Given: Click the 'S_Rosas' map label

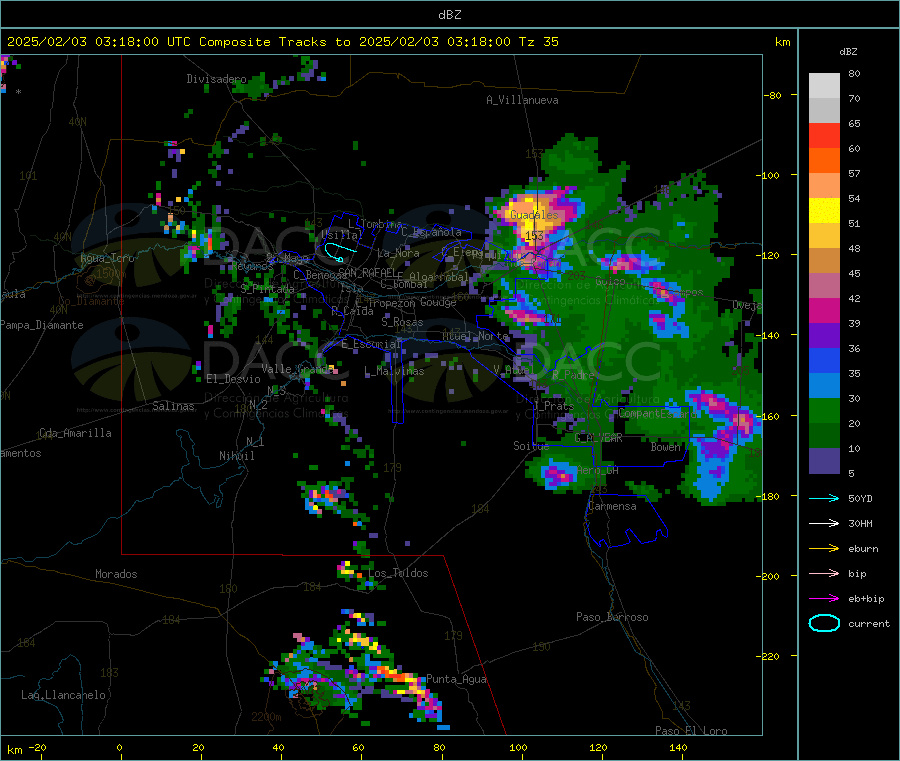Looking at the screenshot, I should [x=402, y=322].
